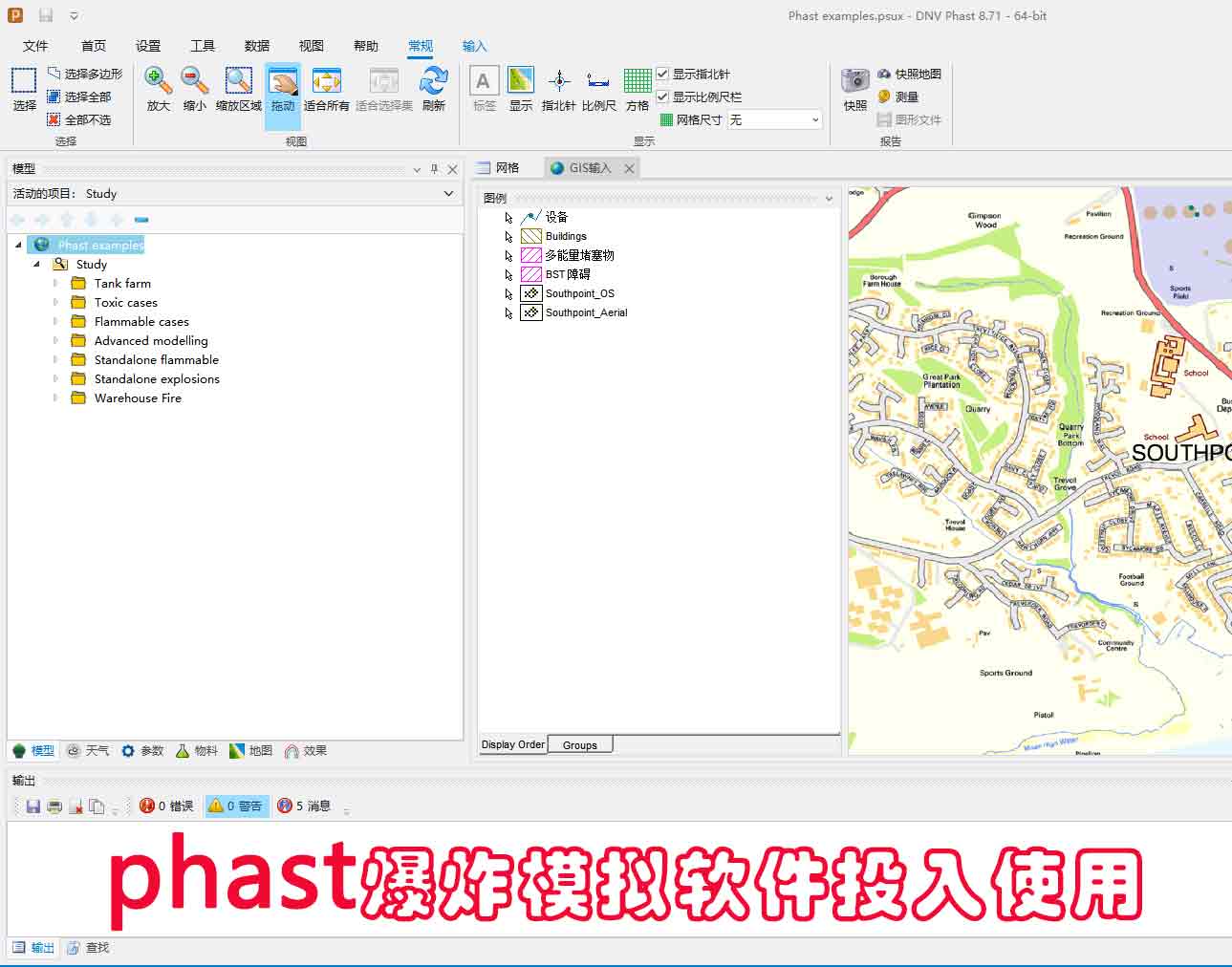This screenshot has height=967, width=1232.
Task: Select the 缩放区域 zoom area tool
Action: tap(238, 89)
